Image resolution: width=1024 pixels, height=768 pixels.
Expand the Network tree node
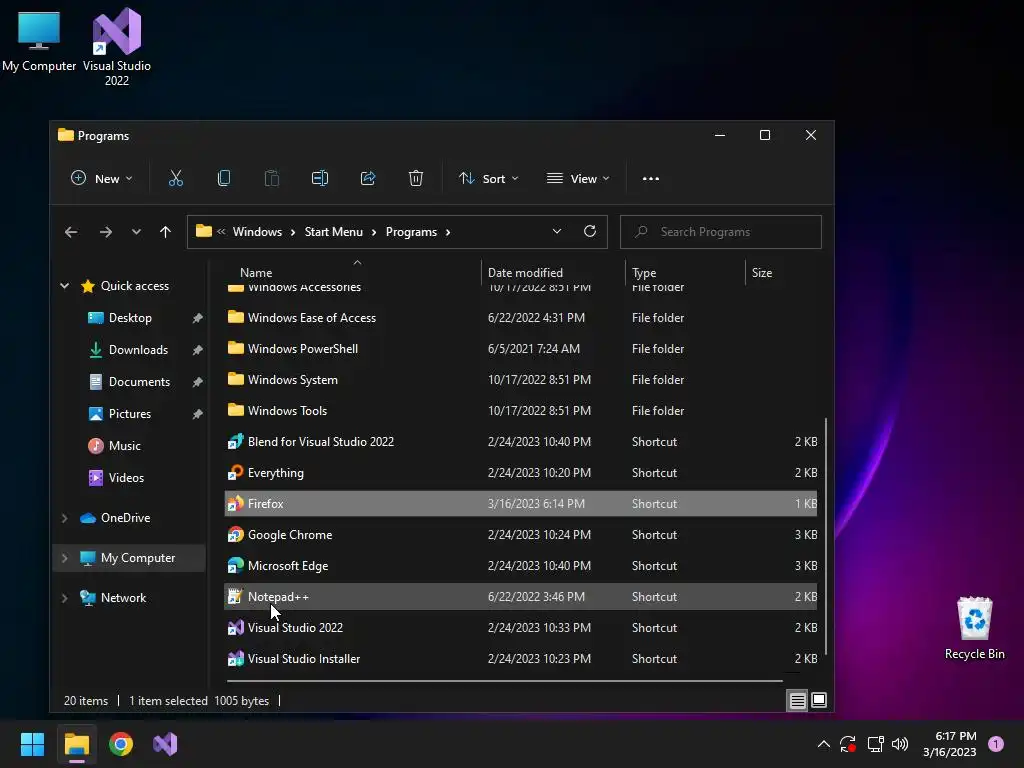point(65,598)
